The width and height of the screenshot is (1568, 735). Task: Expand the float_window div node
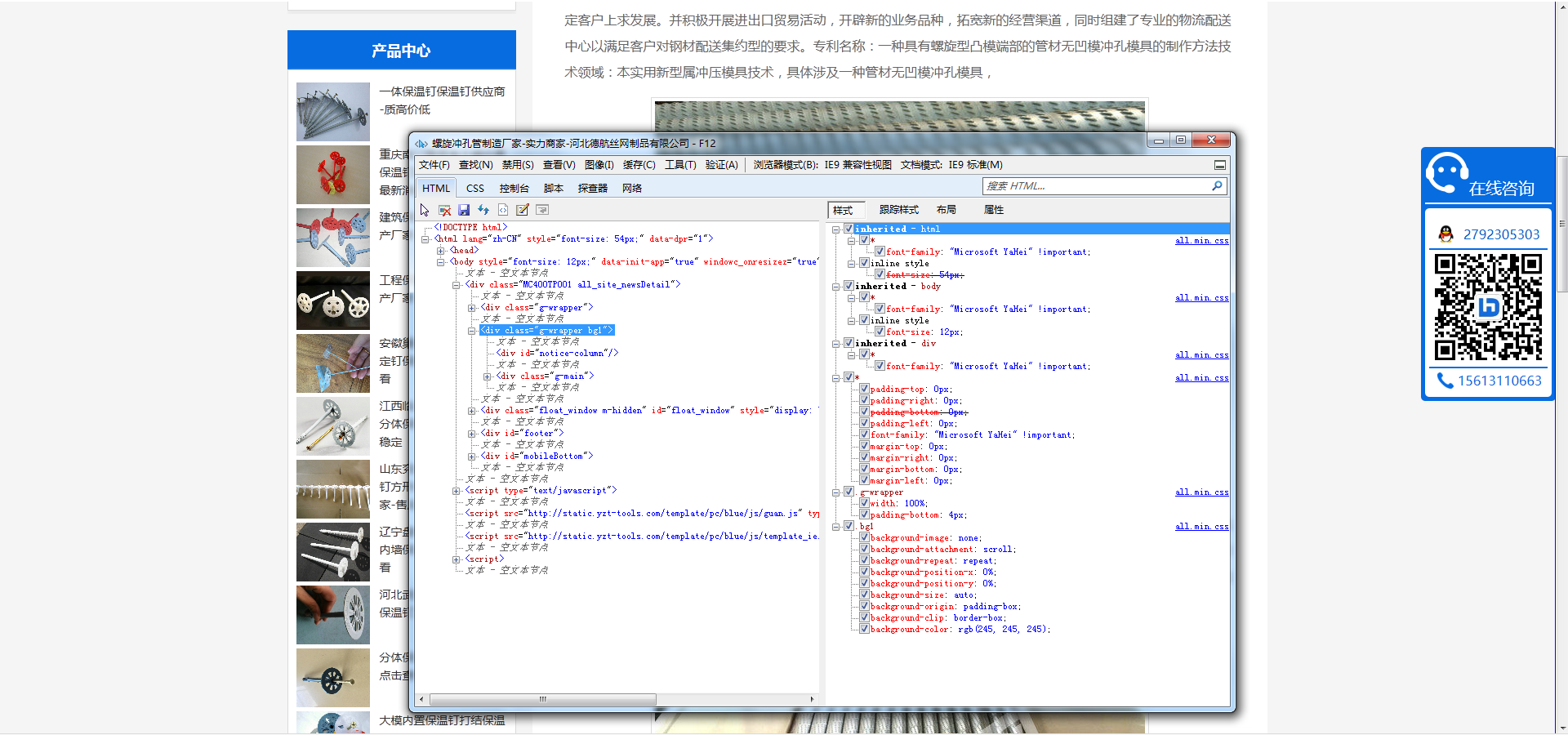coord(472,411)
